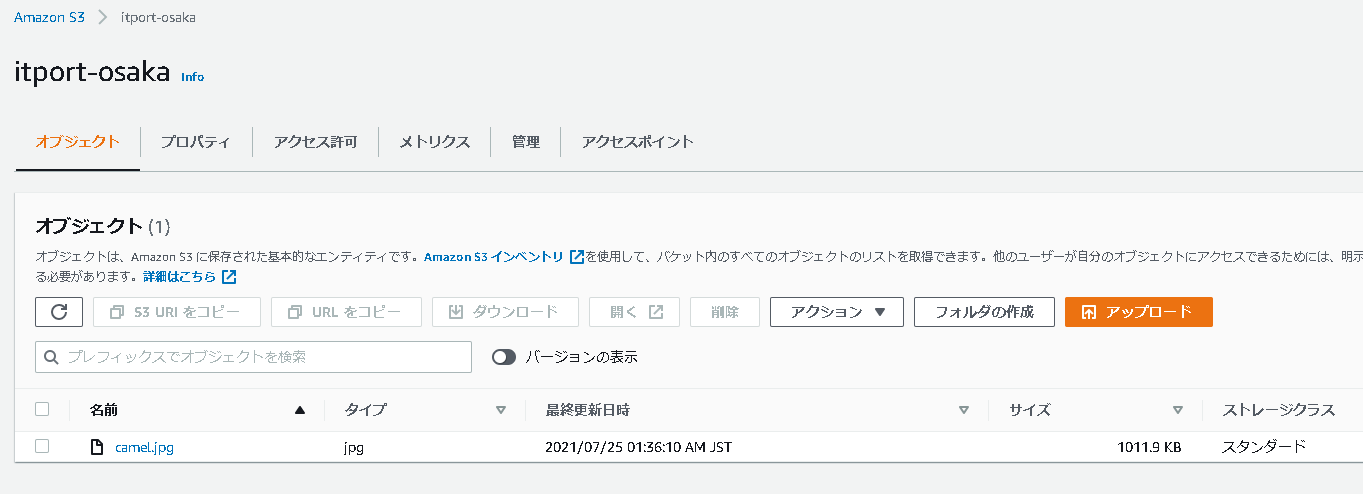Select all objects with the header checkbox
Image resolution: width=1363 pixels, height=494 pixels.
[x=42, y=409]
